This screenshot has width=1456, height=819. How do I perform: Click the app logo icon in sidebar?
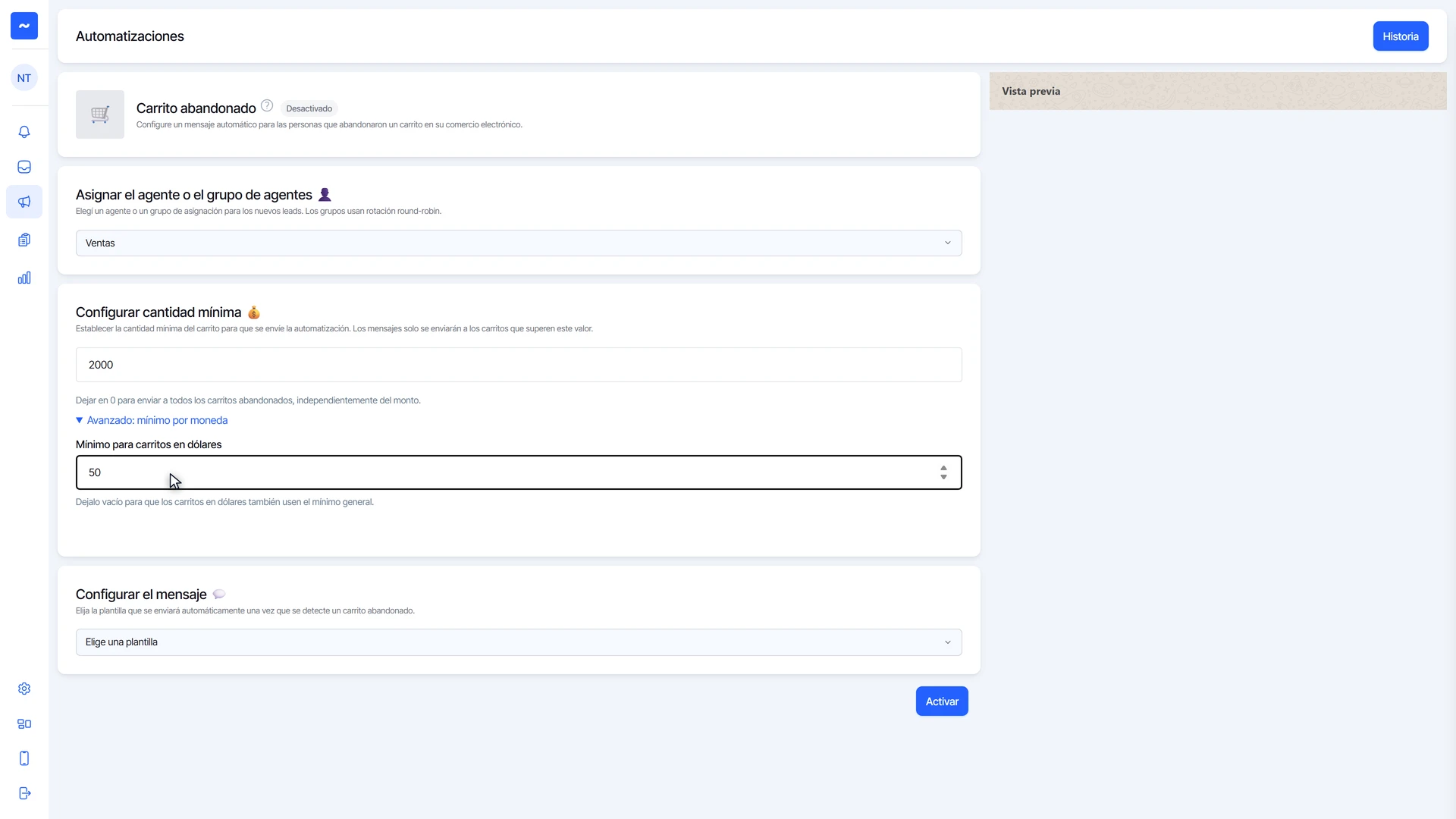24,26
